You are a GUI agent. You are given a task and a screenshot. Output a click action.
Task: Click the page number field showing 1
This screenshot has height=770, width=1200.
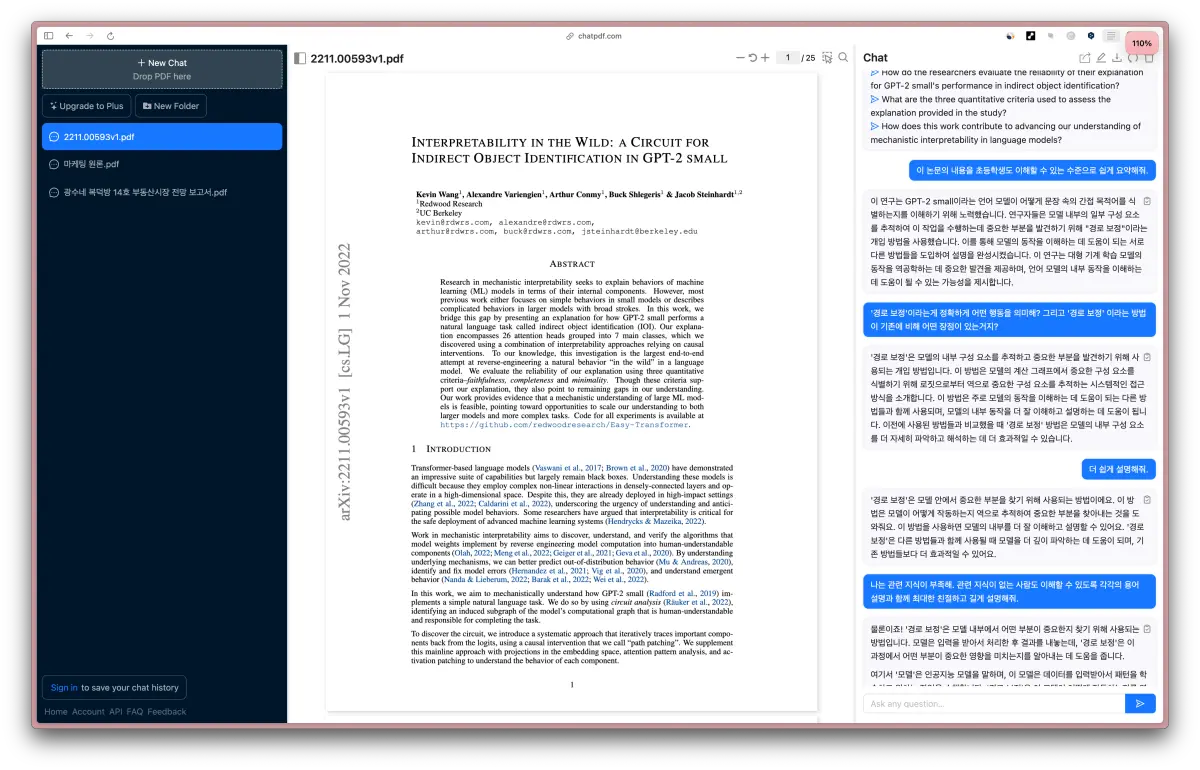(x=789, y=58)
